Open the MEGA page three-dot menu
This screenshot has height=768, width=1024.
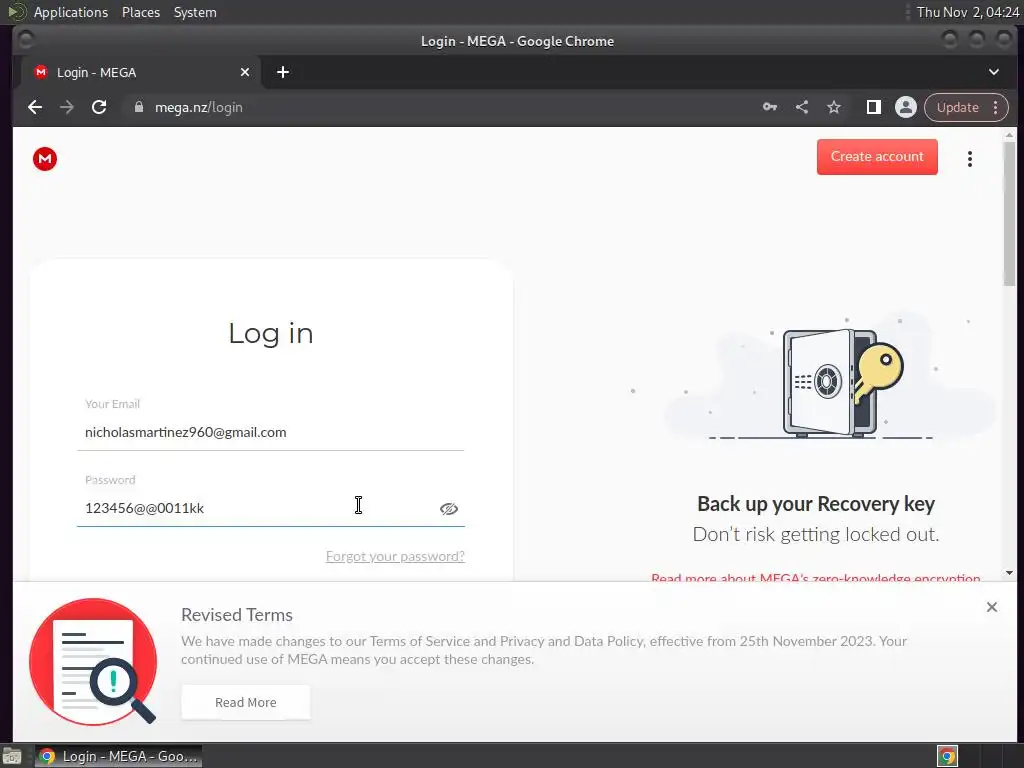[970, 159]
